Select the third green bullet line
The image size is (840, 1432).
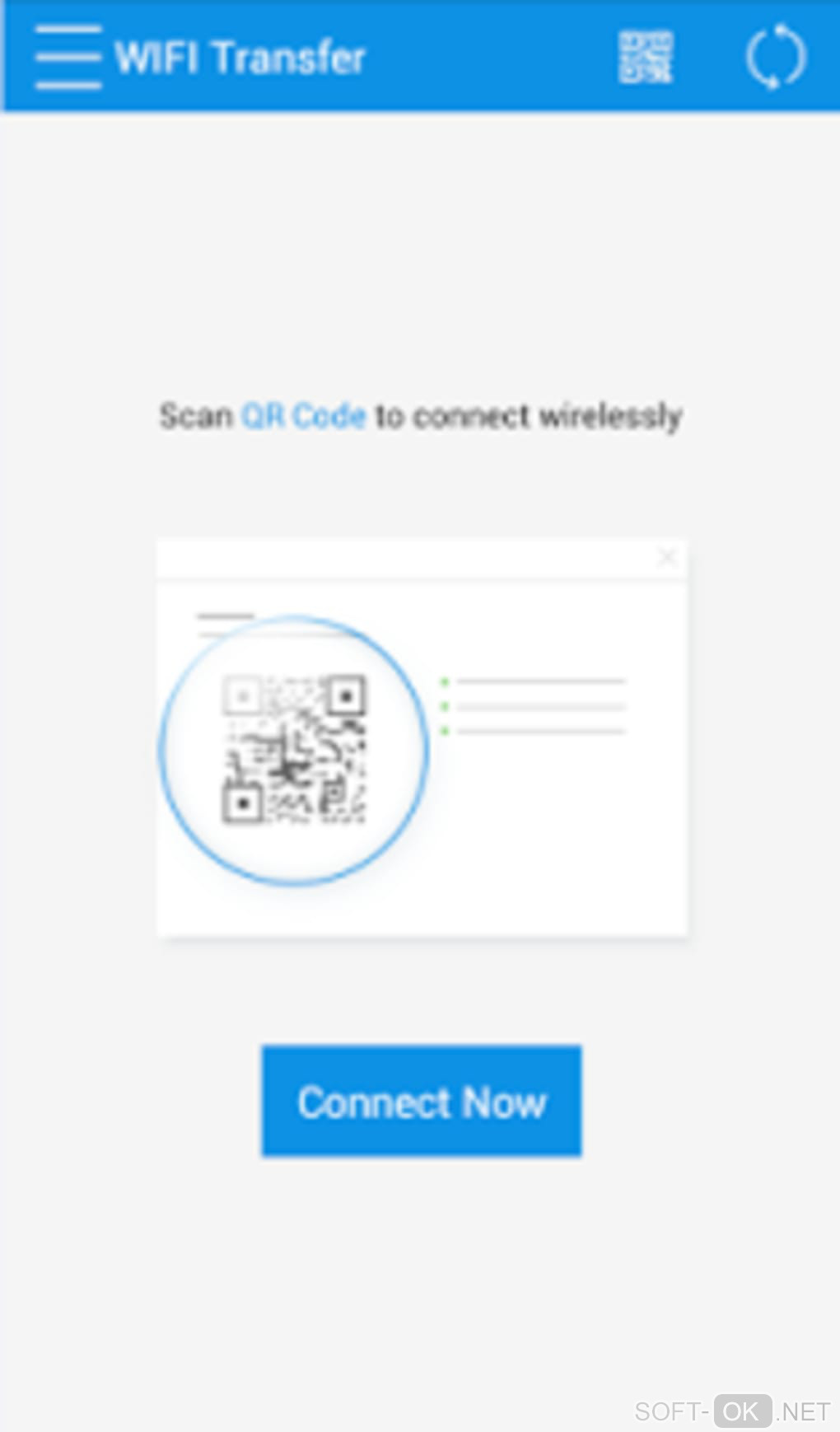pyautogui.click(x=534, y=731)
